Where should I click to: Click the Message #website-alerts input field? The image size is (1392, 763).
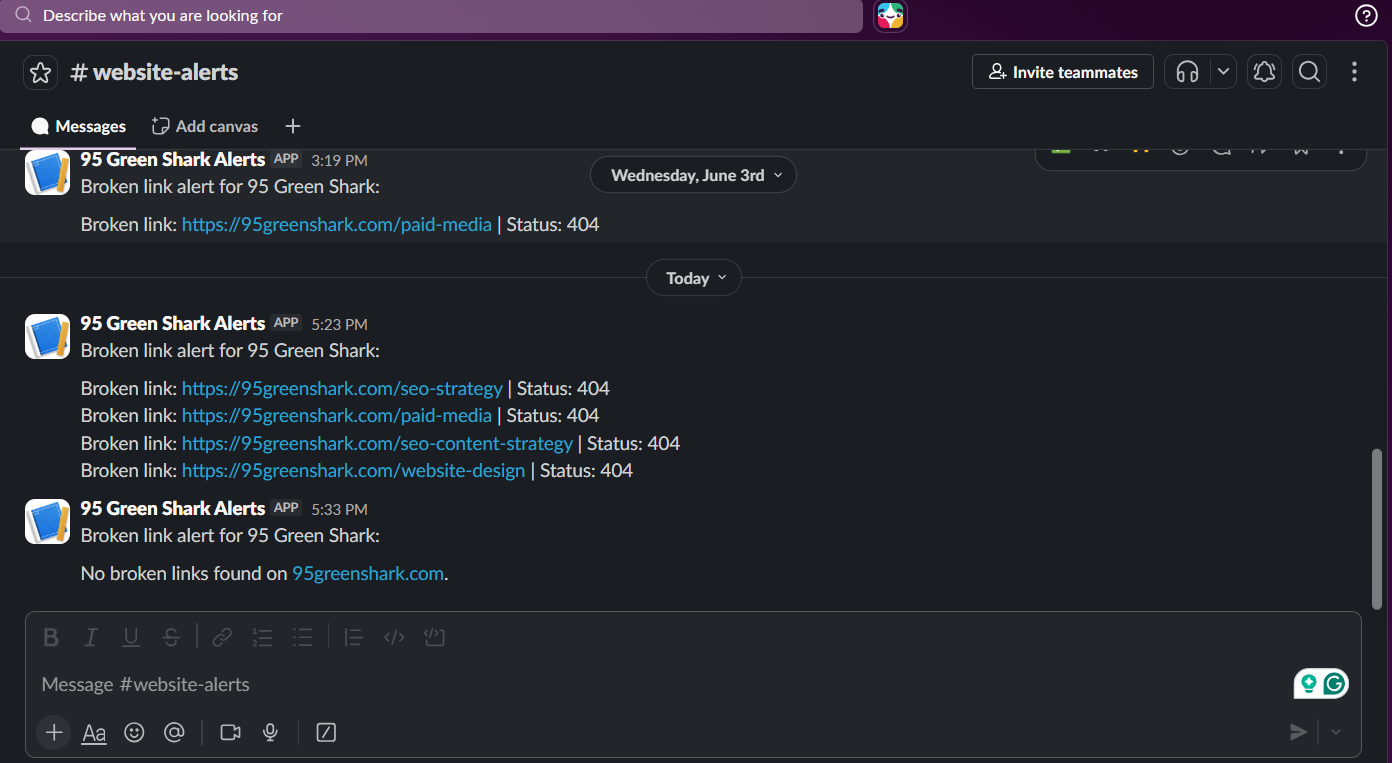pos(660,684)
